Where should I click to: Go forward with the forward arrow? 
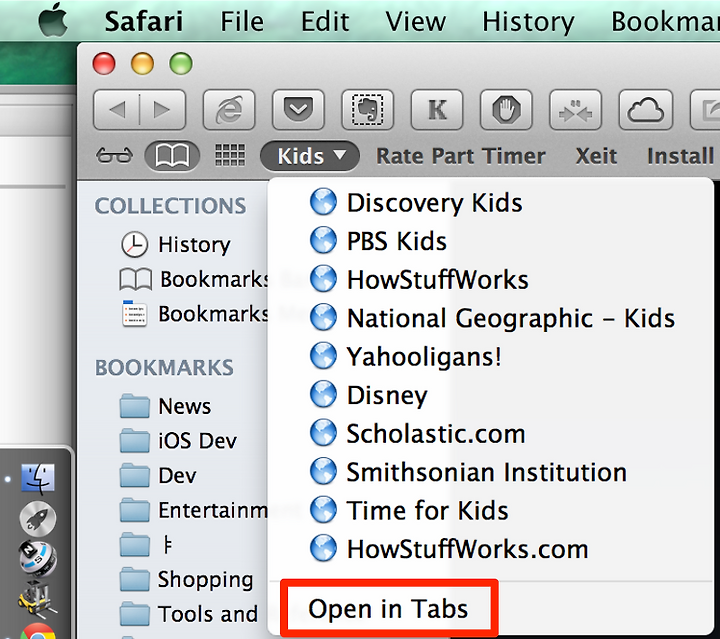tap(163, 110)
